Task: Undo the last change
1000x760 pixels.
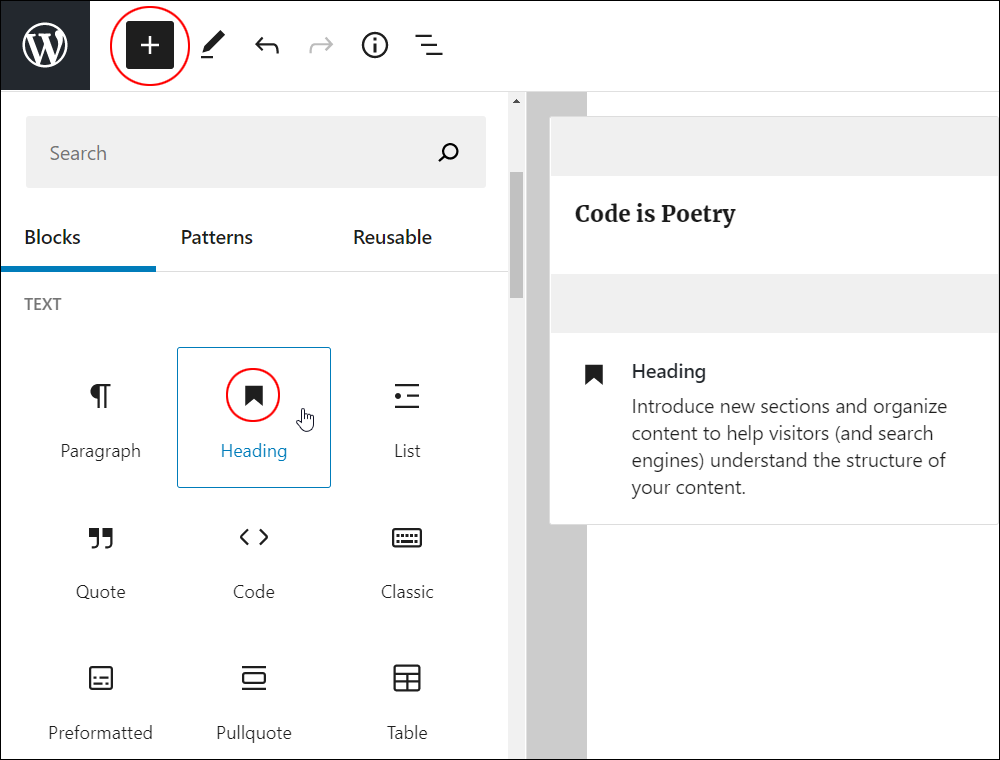Action: pyautogui.click(x=267, y=45)
